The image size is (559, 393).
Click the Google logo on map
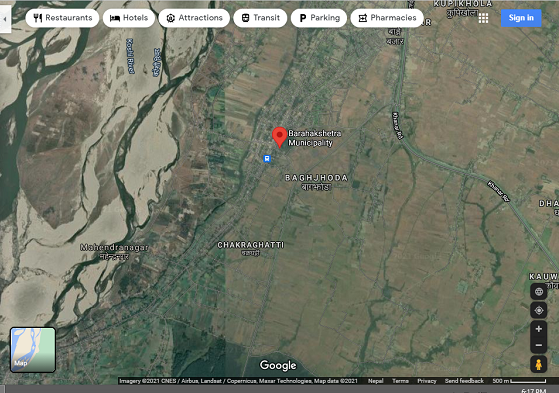[x=278, y=365]
